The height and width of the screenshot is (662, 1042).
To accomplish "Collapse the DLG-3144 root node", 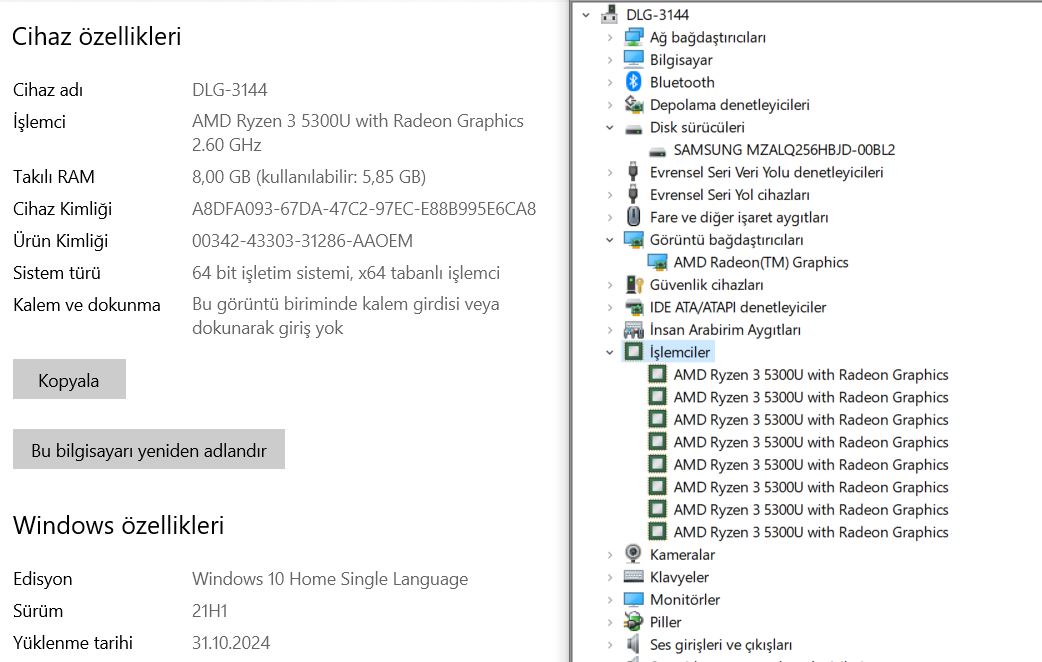I will pyautogui.click(x=585, y=15).
